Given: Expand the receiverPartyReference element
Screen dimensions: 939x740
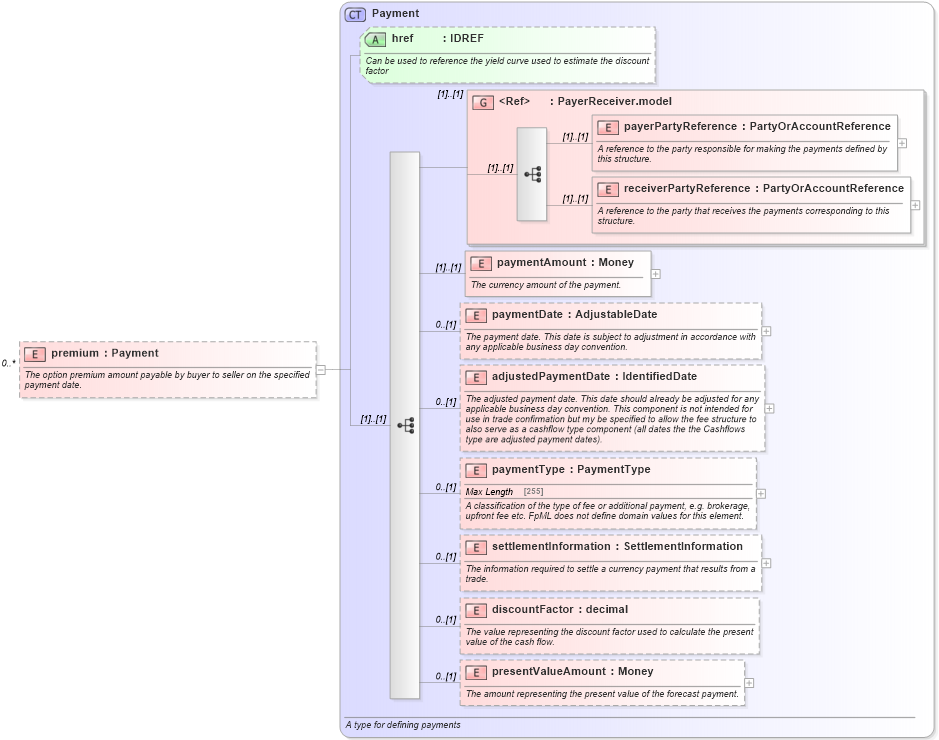Looking at the screenshot, I should [915, 205].
